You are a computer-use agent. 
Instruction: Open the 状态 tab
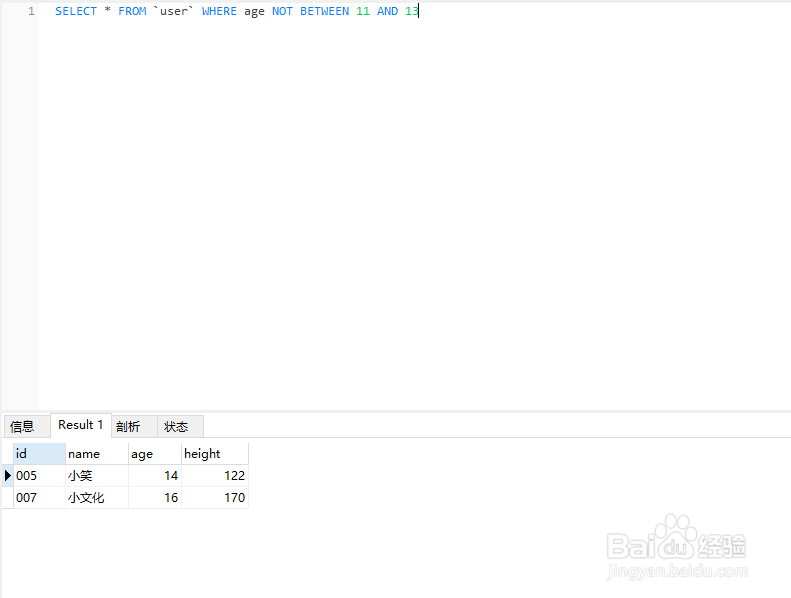pyautogui.click(x=180, y=426)
